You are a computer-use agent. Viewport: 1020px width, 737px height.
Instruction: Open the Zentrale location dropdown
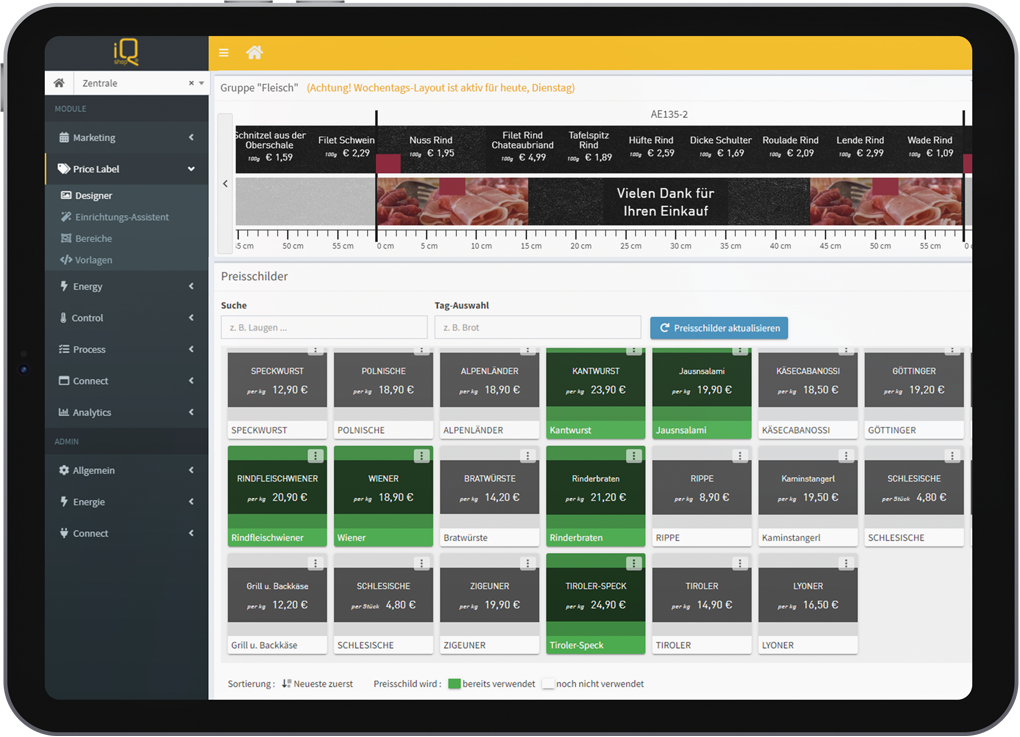(x=201, y=83)
